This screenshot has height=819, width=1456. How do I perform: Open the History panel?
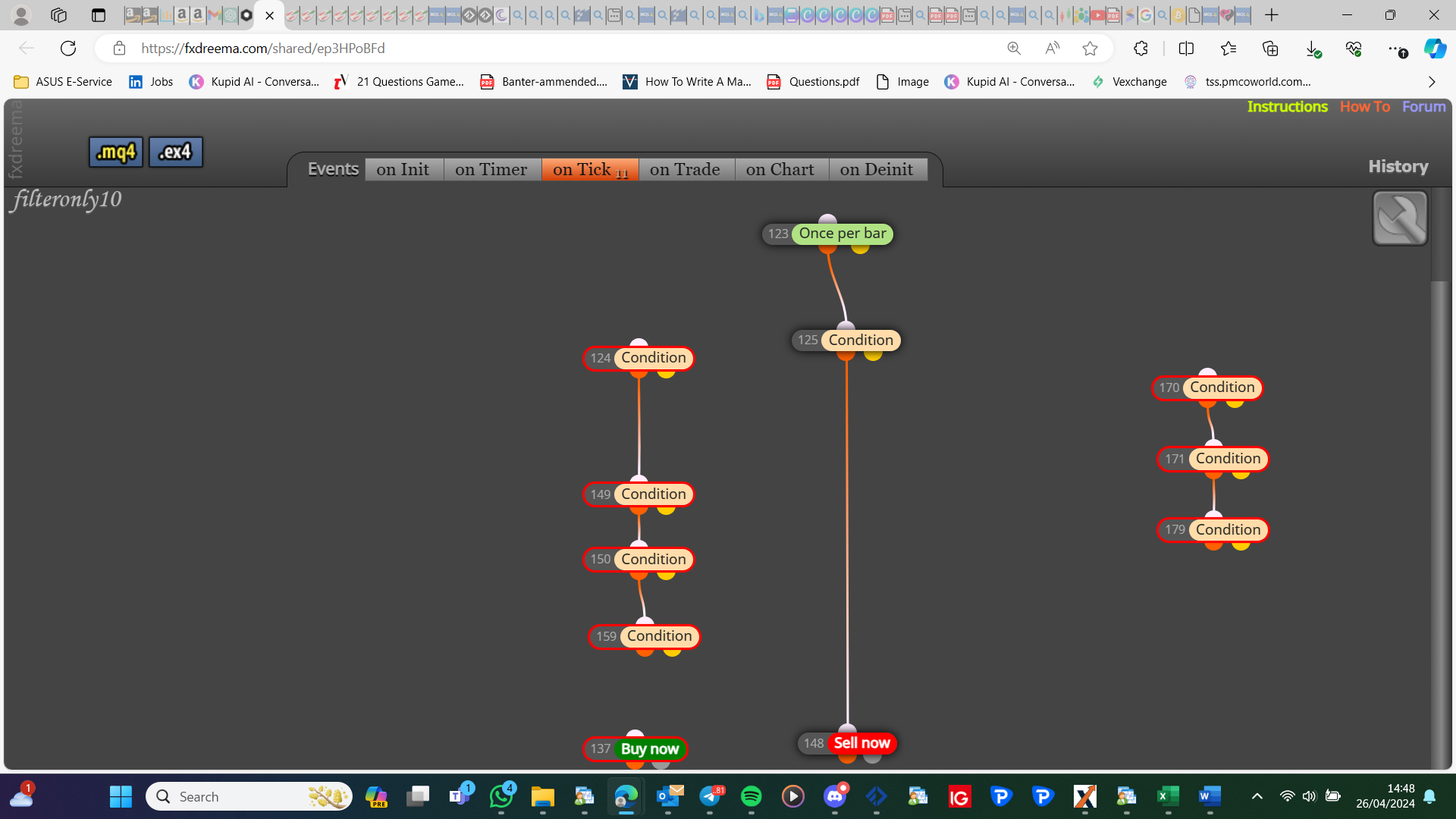coord(1398,166)
